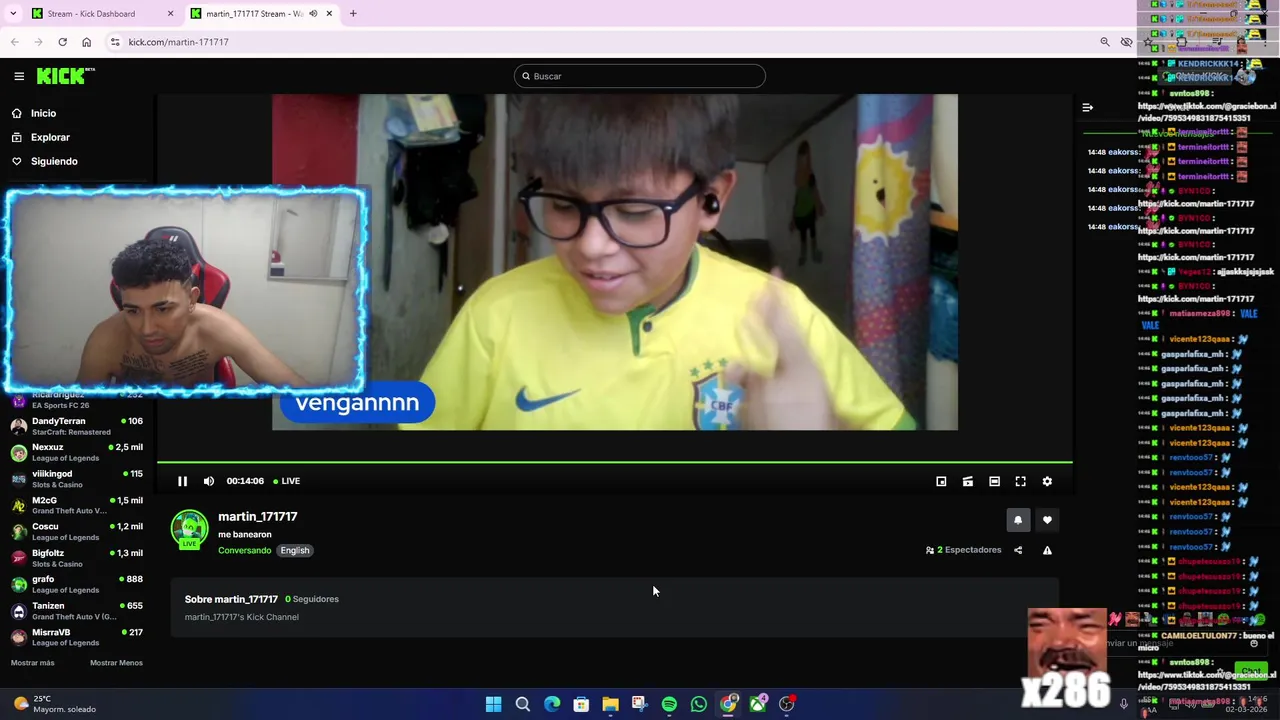Report the stream with the warning triangle

pos(1047,550)
